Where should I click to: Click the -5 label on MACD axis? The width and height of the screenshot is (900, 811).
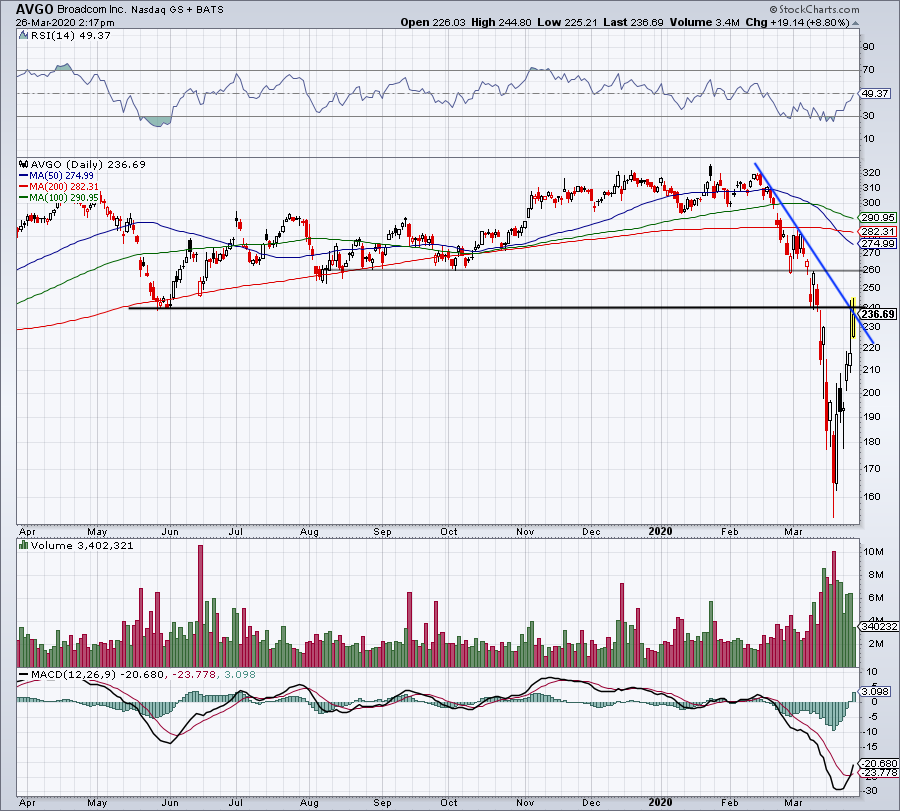point(872,716)
